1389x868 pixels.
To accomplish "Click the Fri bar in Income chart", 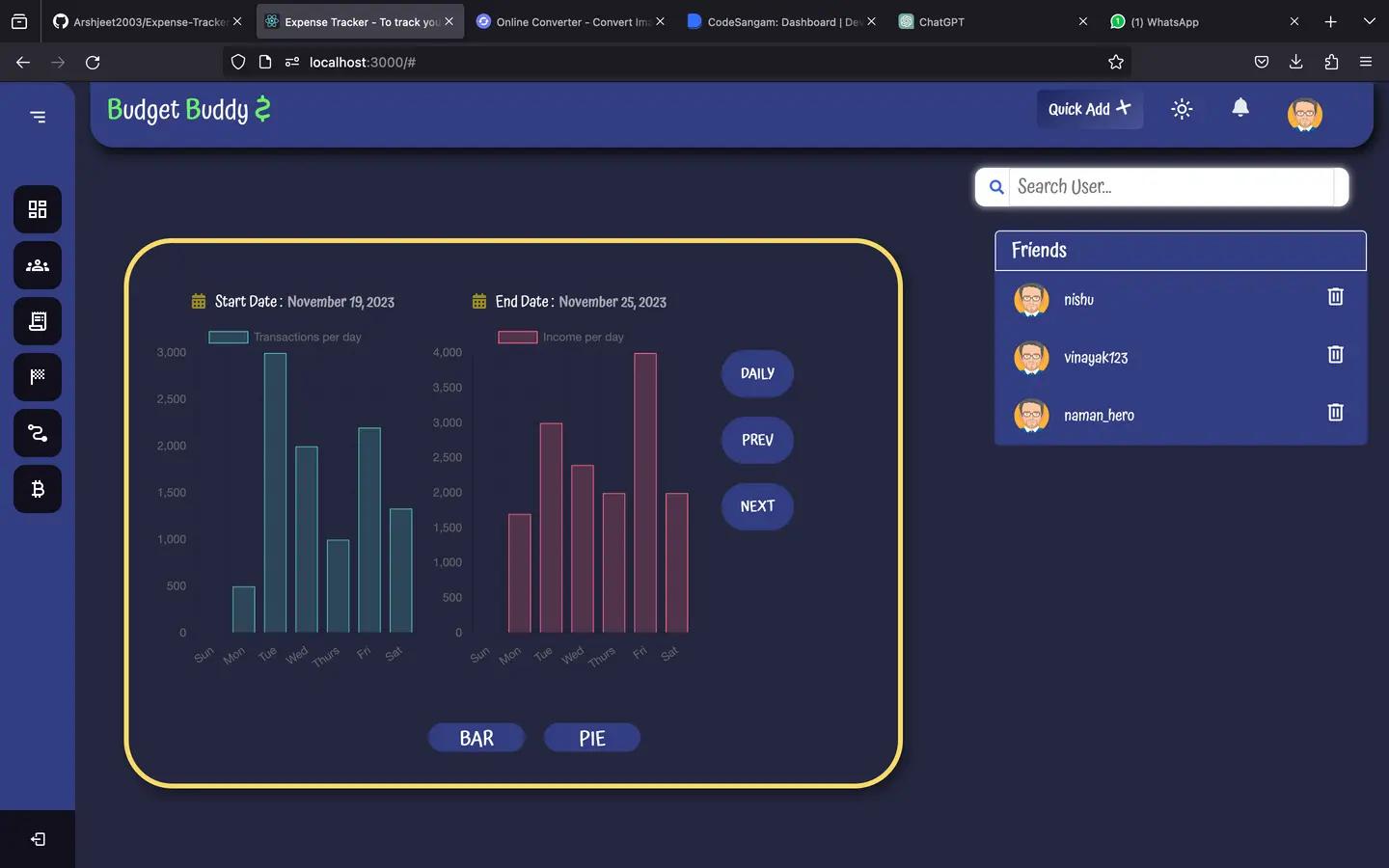I will point(645,493).
